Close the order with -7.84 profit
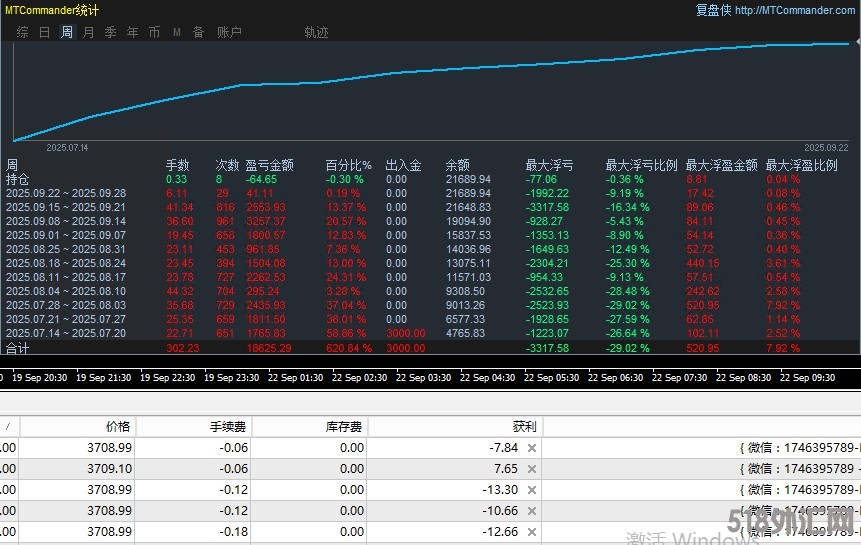Image resolution: width=861 pixels, height=545 pixels. tap(532, 448)
